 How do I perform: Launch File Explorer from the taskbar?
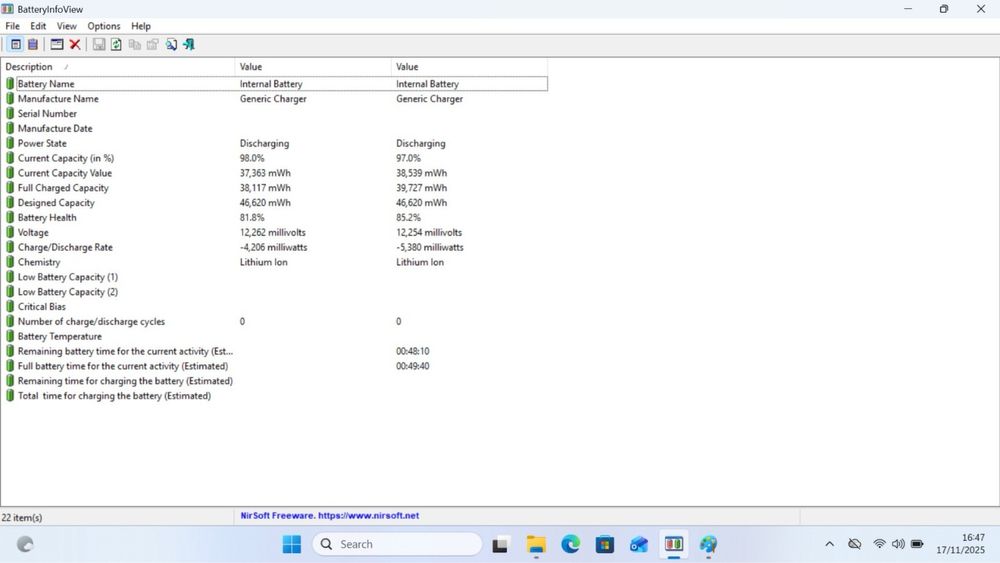click(536, 544)
